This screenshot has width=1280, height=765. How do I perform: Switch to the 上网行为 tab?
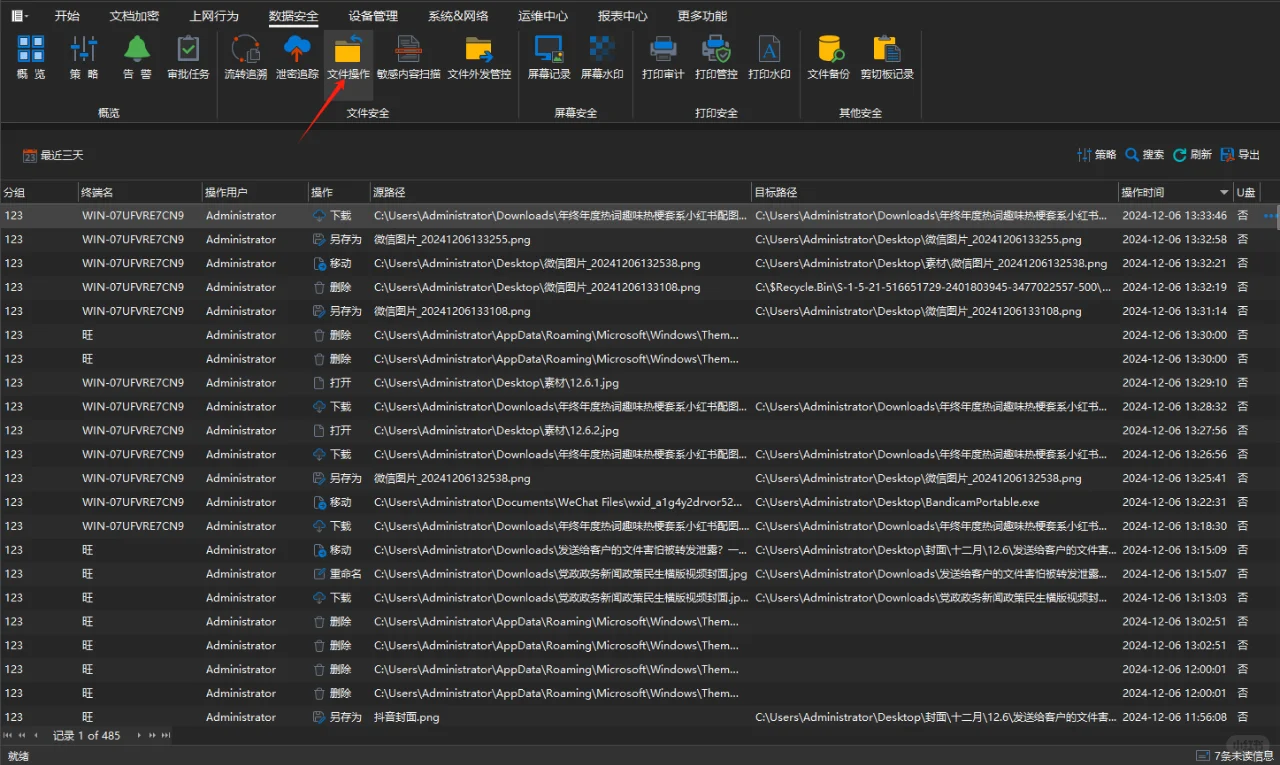pos(214,16)
